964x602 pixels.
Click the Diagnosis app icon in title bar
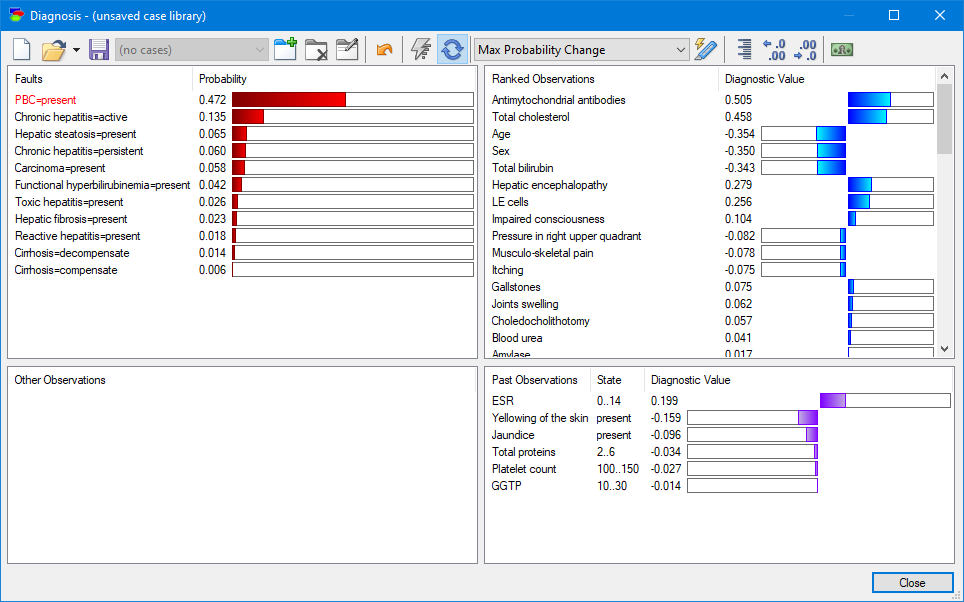click(16, 15)
